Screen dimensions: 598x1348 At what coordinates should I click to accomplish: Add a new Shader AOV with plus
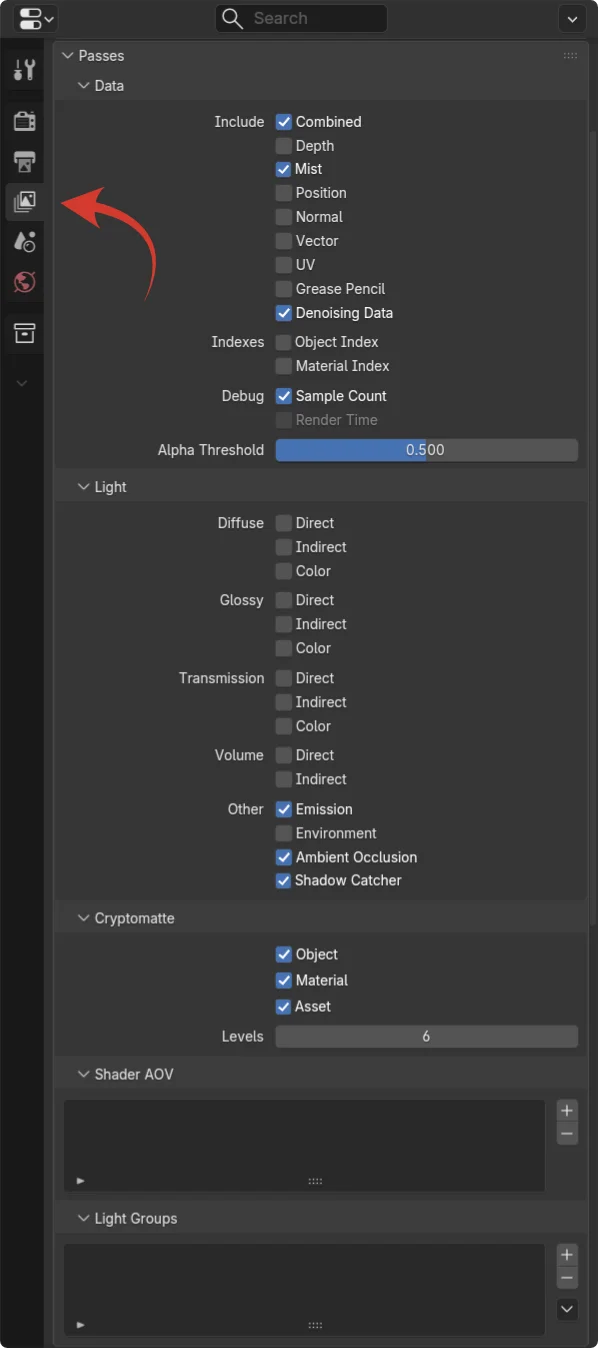coord(567,1111)
